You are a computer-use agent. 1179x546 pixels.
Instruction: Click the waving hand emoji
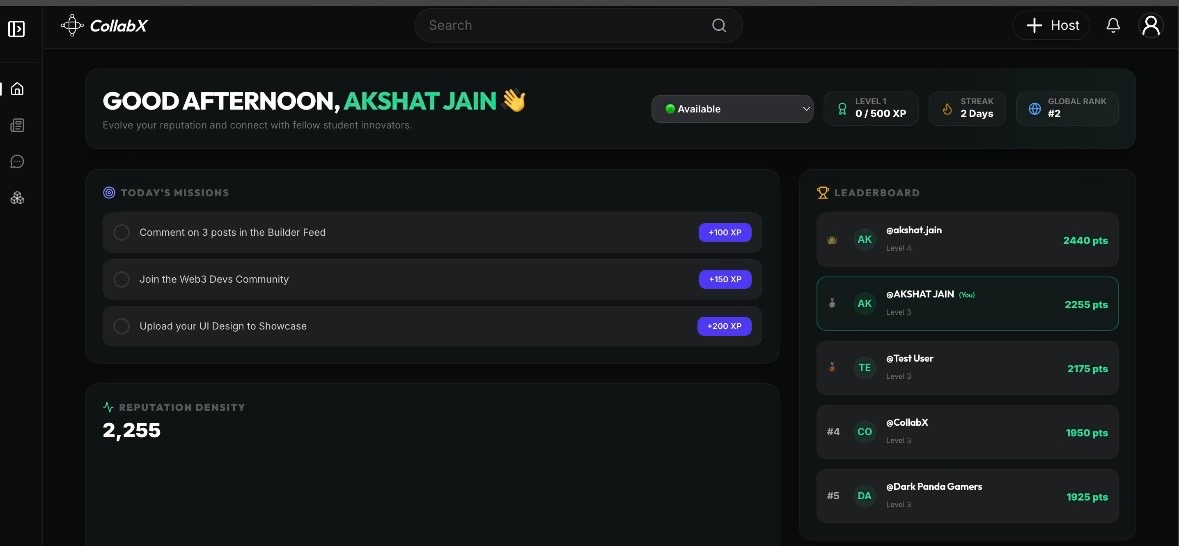514,100
